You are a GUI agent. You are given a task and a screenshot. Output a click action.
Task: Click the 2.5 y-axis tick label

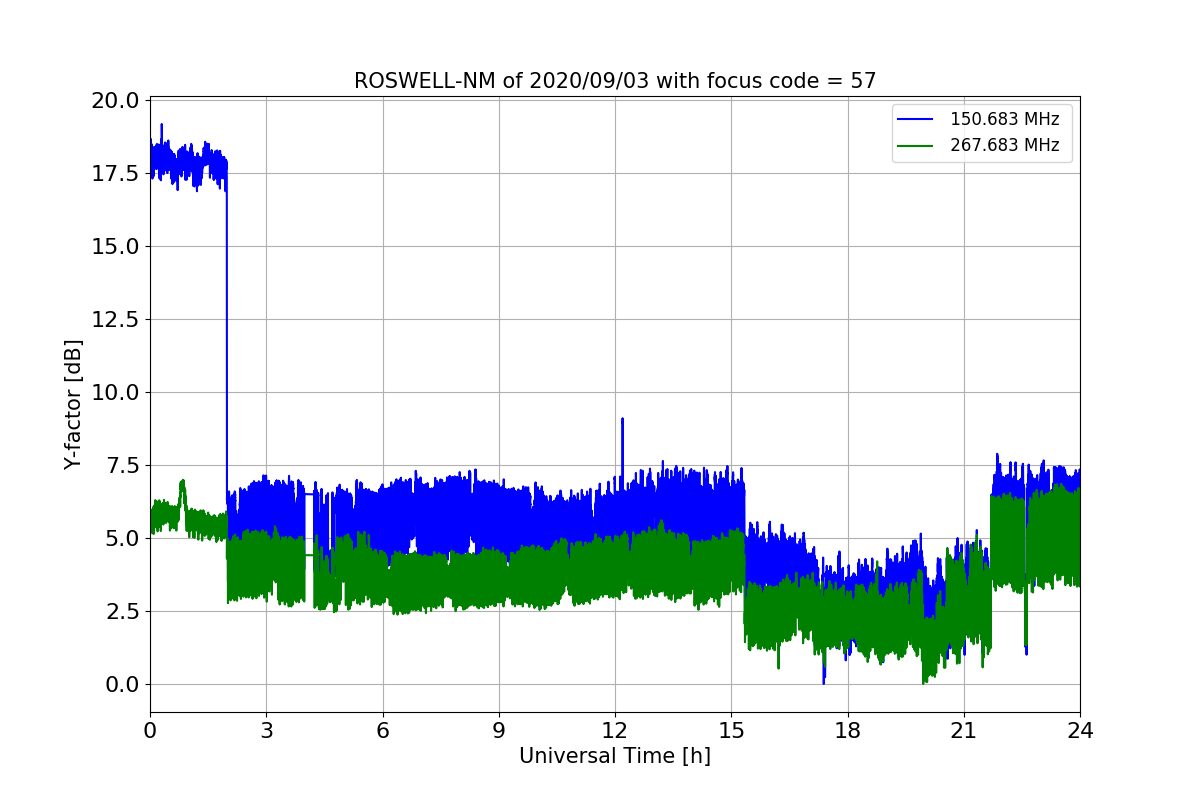122,612
